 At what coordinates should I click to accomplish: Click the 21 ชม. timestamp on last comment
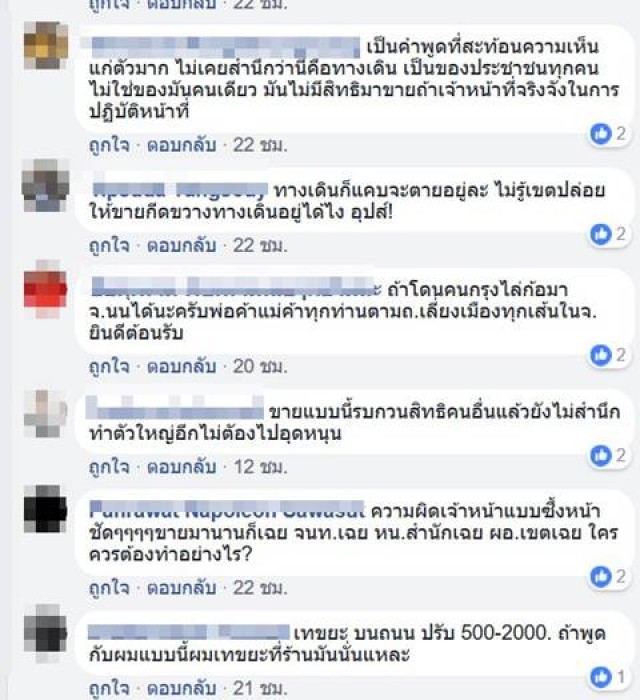[x=260, y=688]
